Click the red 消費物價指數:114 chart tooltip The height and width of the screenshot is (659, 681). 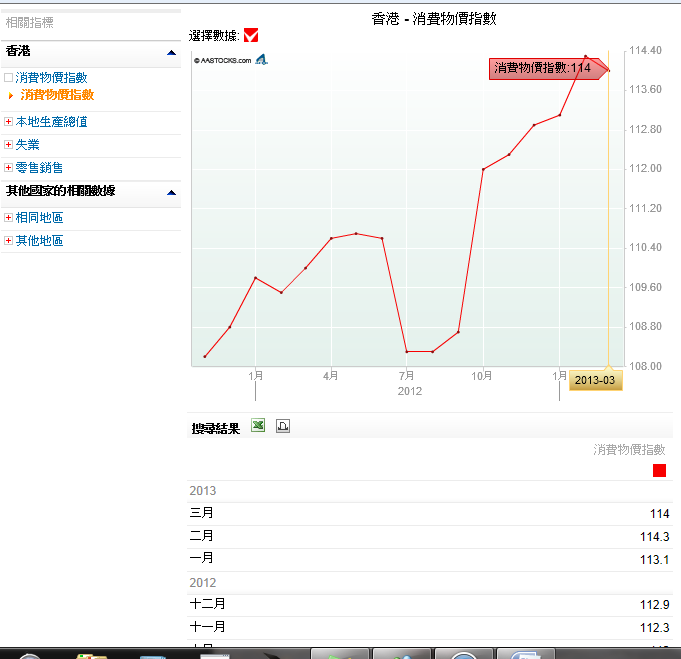click(548, 69)
